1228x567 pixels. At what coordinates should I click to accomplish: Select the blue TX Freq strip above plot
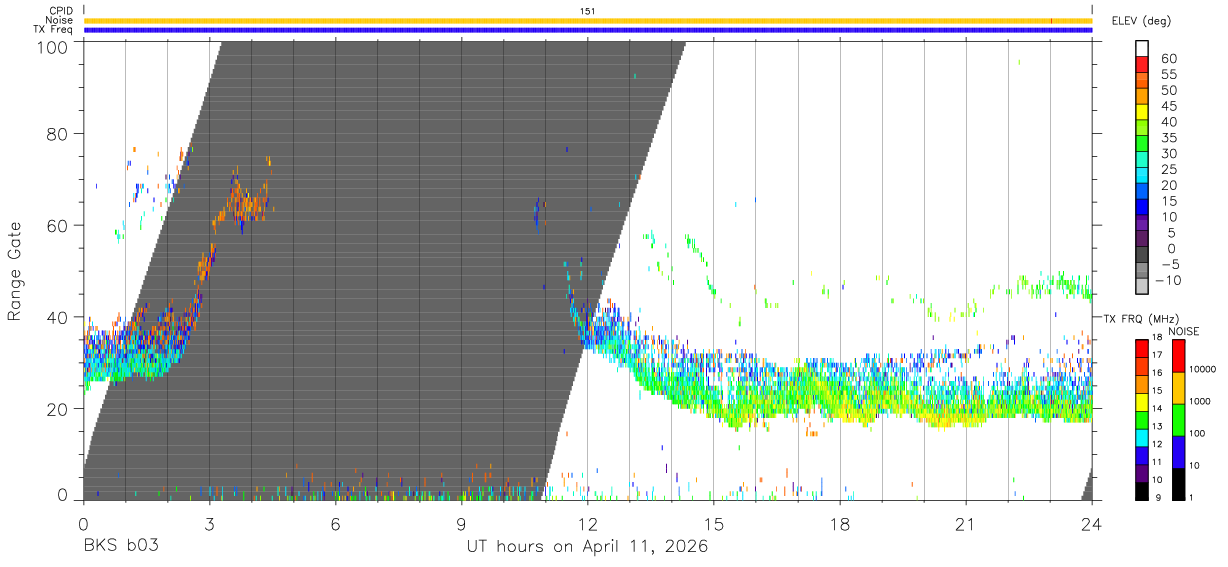(588, 30)
